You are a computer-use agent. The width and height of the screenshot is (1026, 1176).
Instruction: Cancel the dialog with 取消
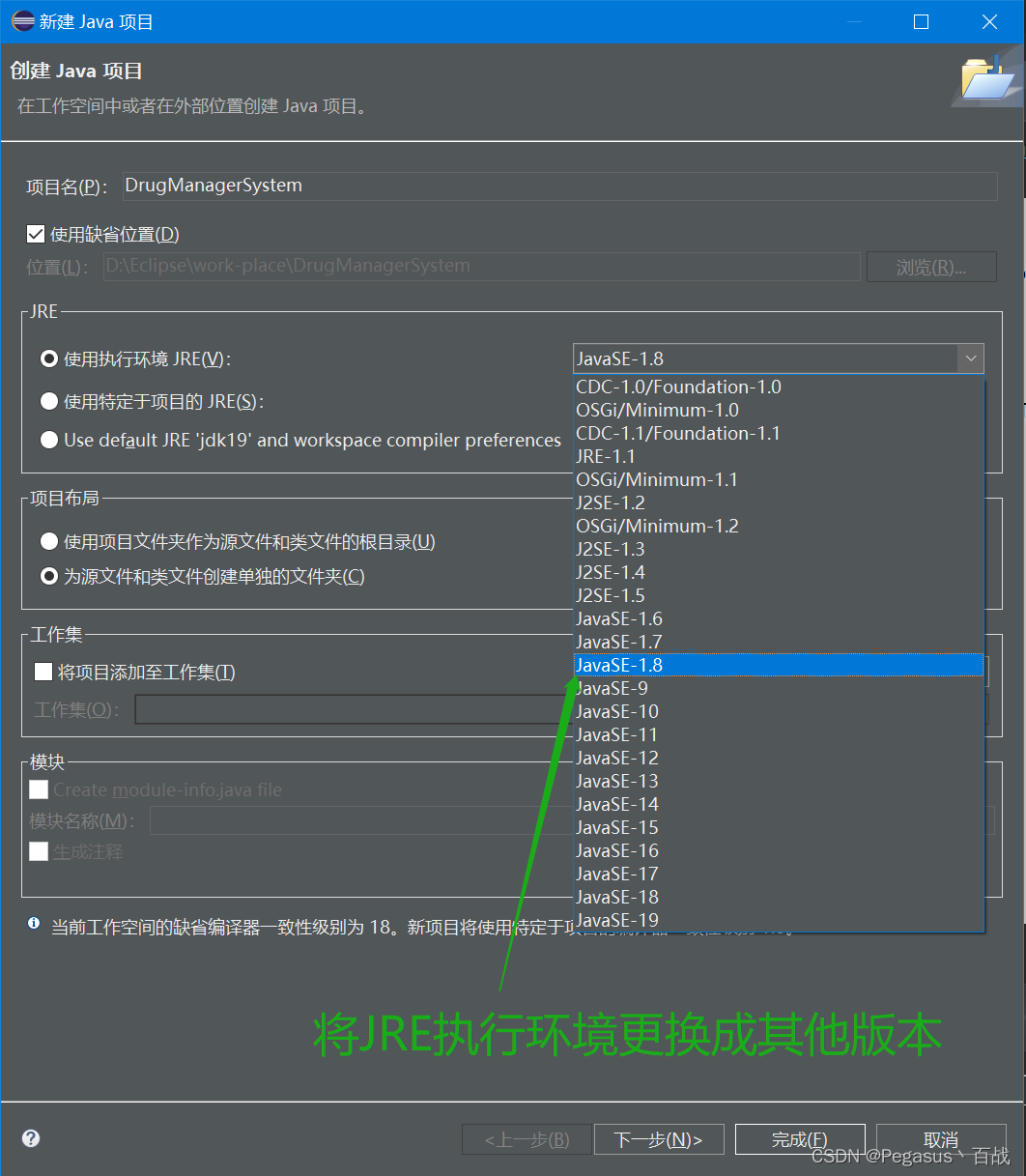(x=941, y=1139)
